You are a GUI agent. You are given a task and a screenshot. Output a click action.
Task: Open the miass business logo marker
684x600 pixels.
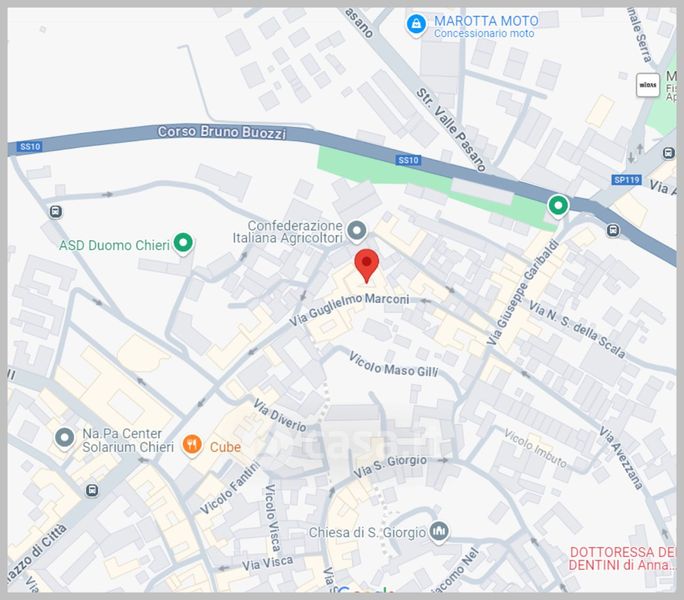click(x=648, y=85)
